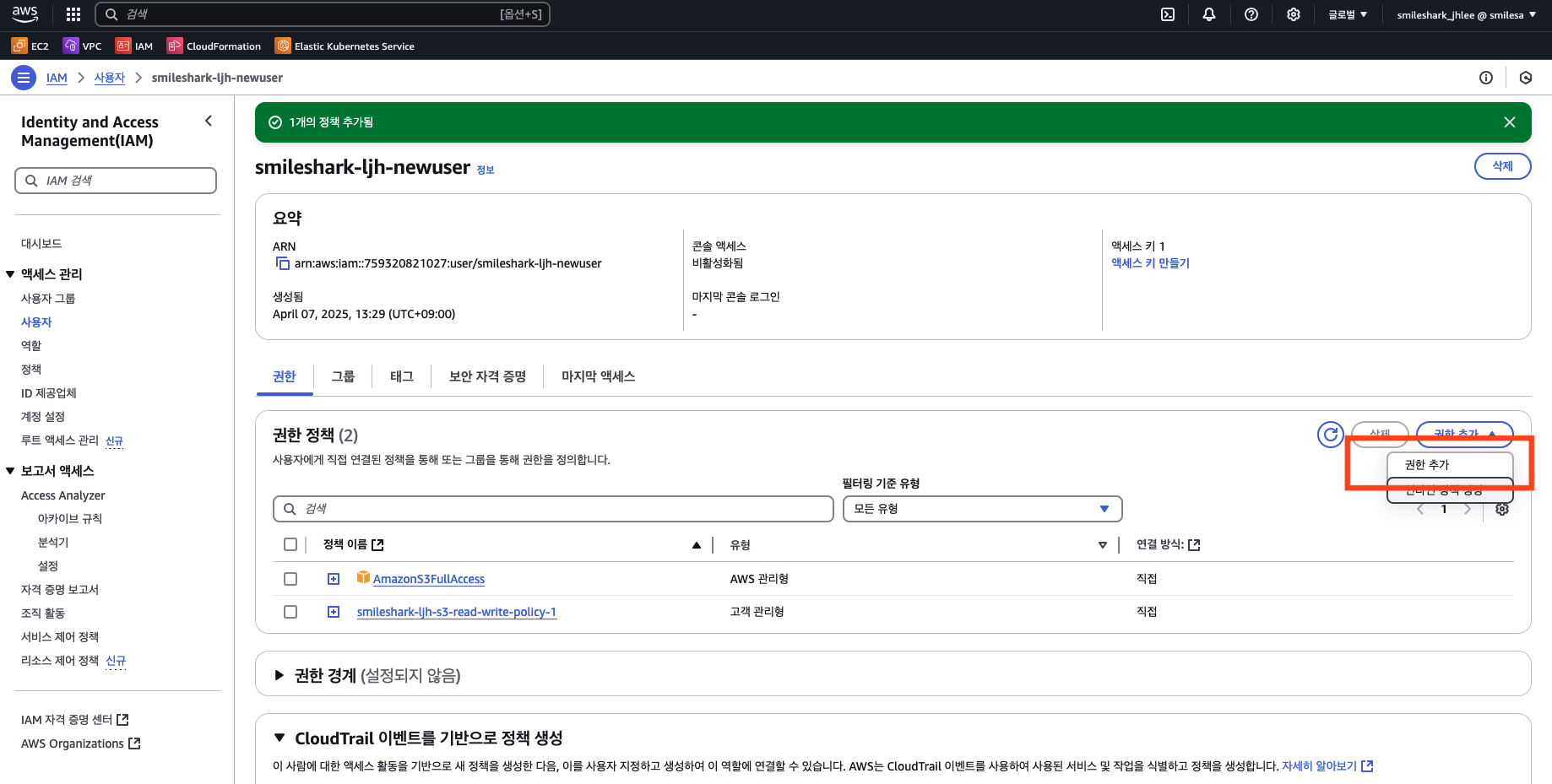Open the policy table preferences gear
Image resolution: width=1552 pixels, height=784 pixels.
click(x=1501, y=509)
